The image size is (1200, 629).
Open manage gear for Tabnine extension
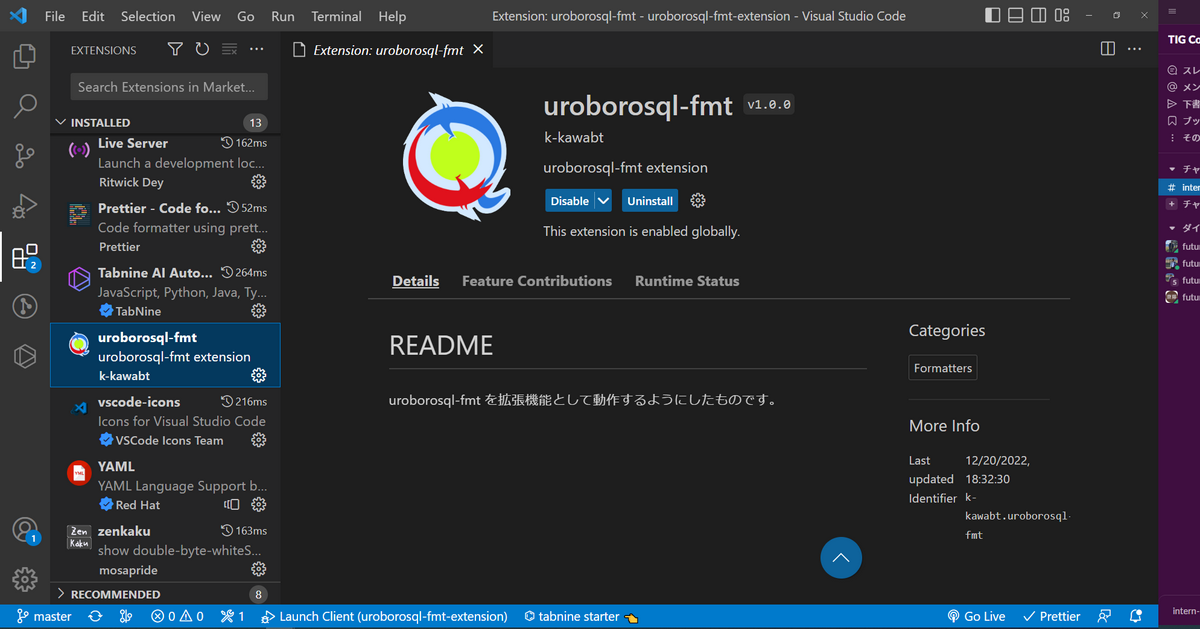click(258, 311)
